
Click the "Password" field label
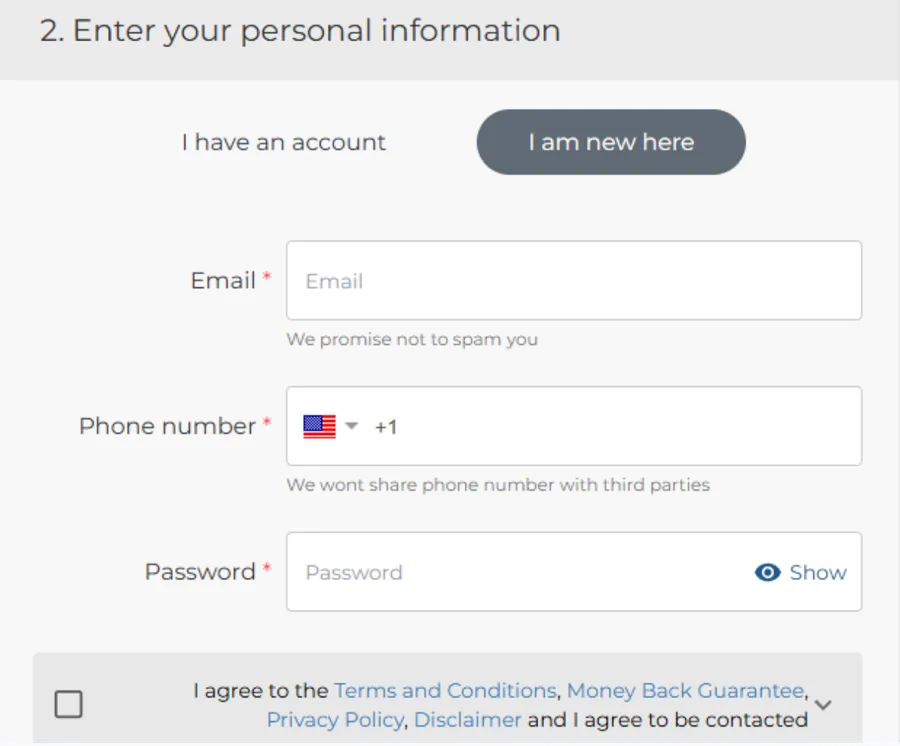coord(200,573)
